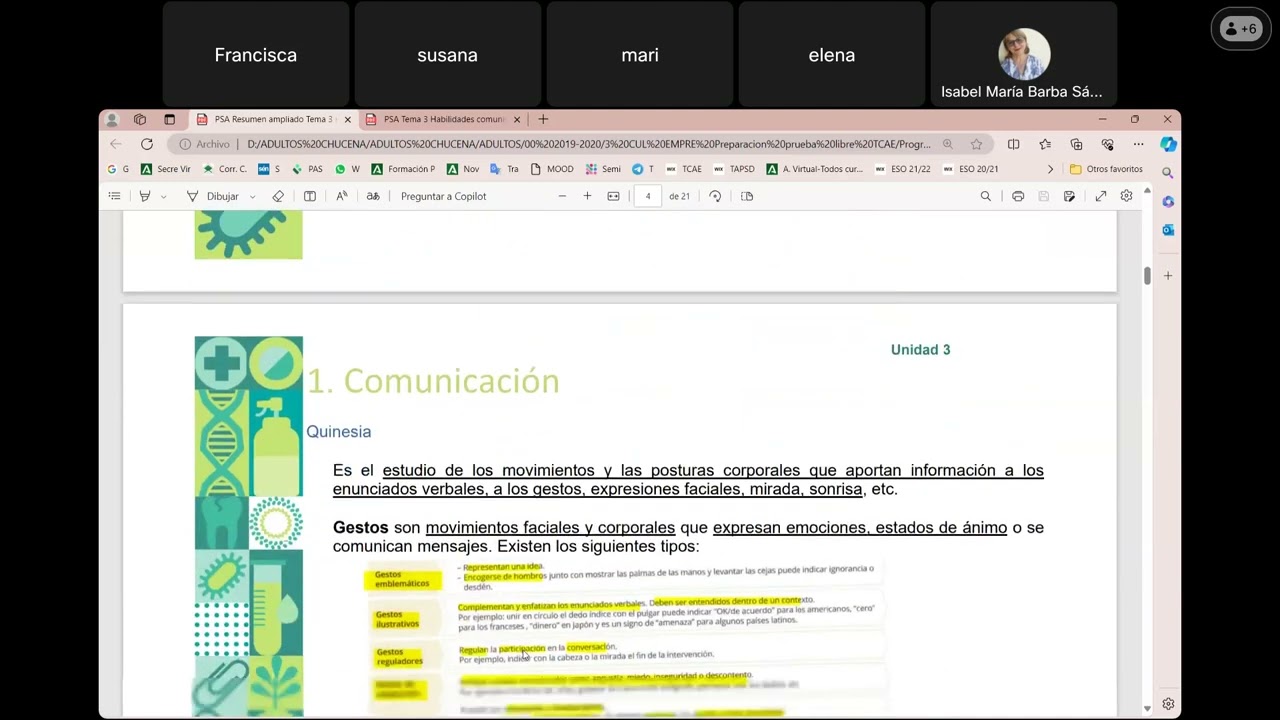Open the tab actions menu icon
The image size is (1280, 720).
tap(169, 119)
